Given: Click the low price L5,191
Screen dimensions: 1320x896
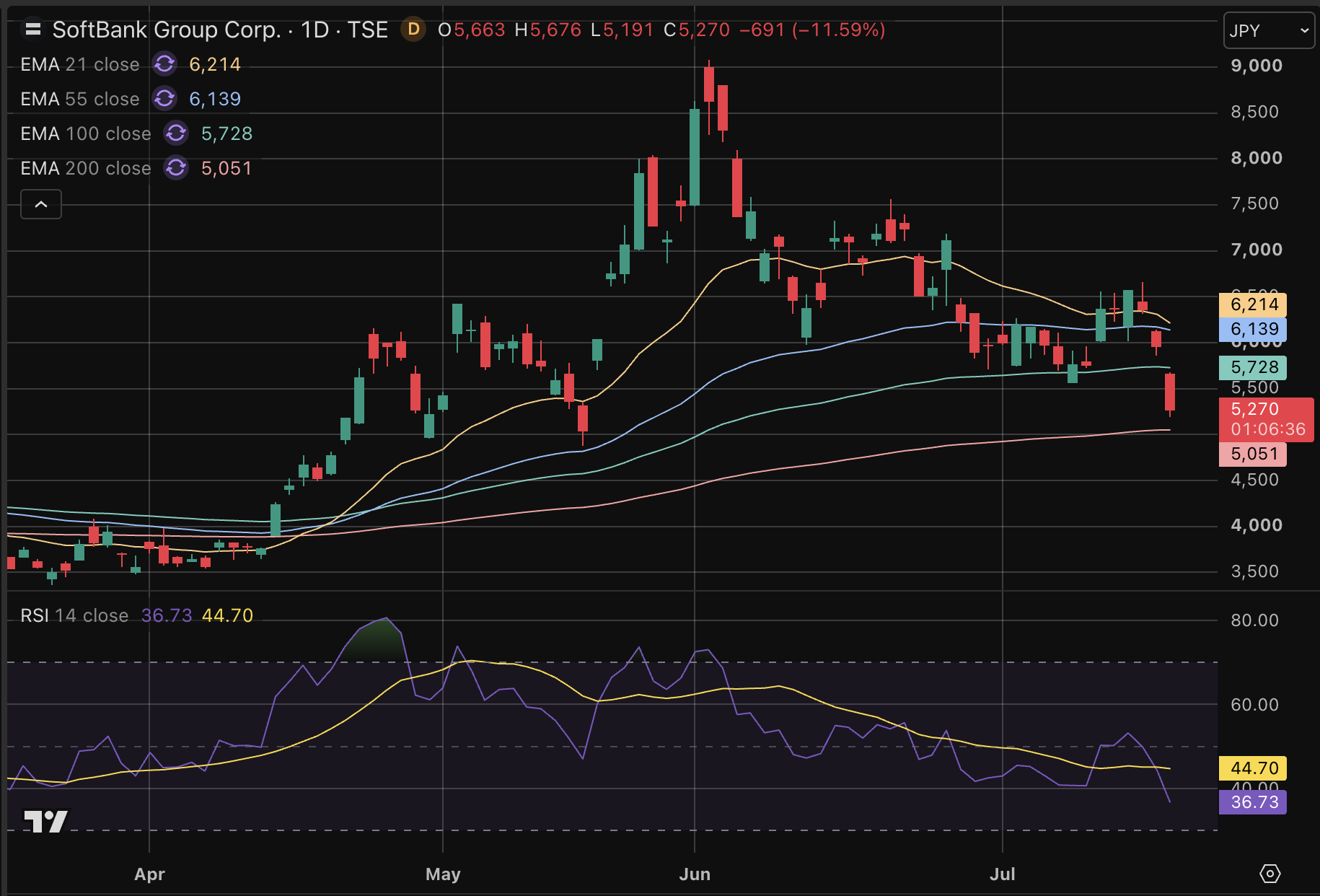Looking at the screenshot, I should (x=622, y=30).
